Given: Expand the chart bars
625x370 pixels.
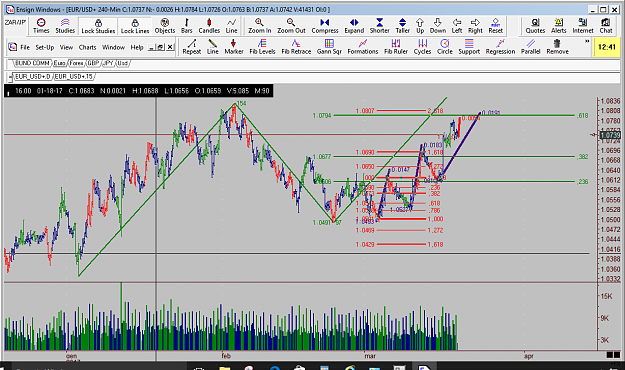Looking at the screenshot, I should click(354, 26).
